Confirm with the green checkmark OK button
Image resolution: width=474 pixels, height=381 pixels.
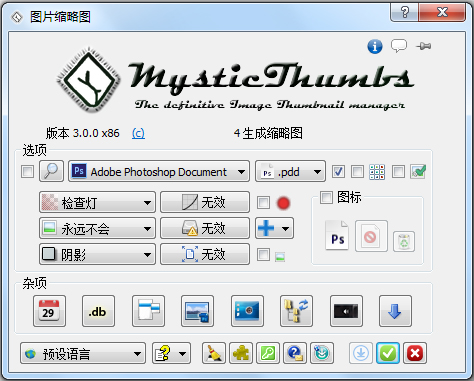click(x=388, y=353)
